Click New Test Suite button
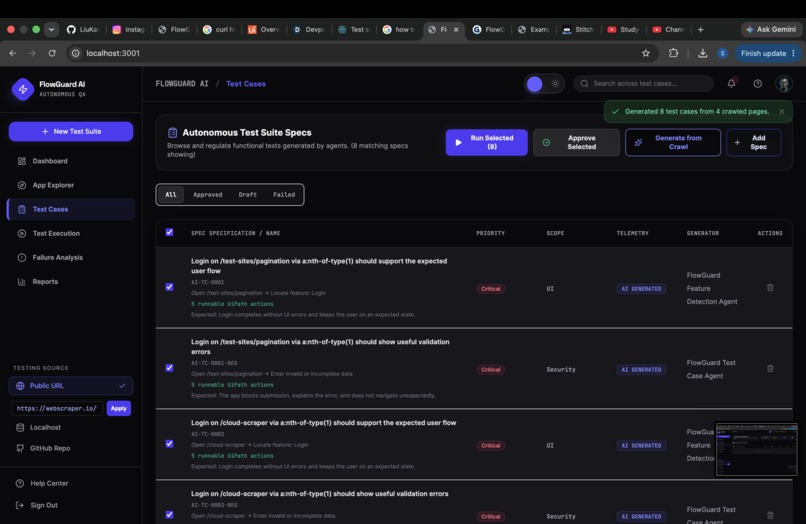 [71, 132]
